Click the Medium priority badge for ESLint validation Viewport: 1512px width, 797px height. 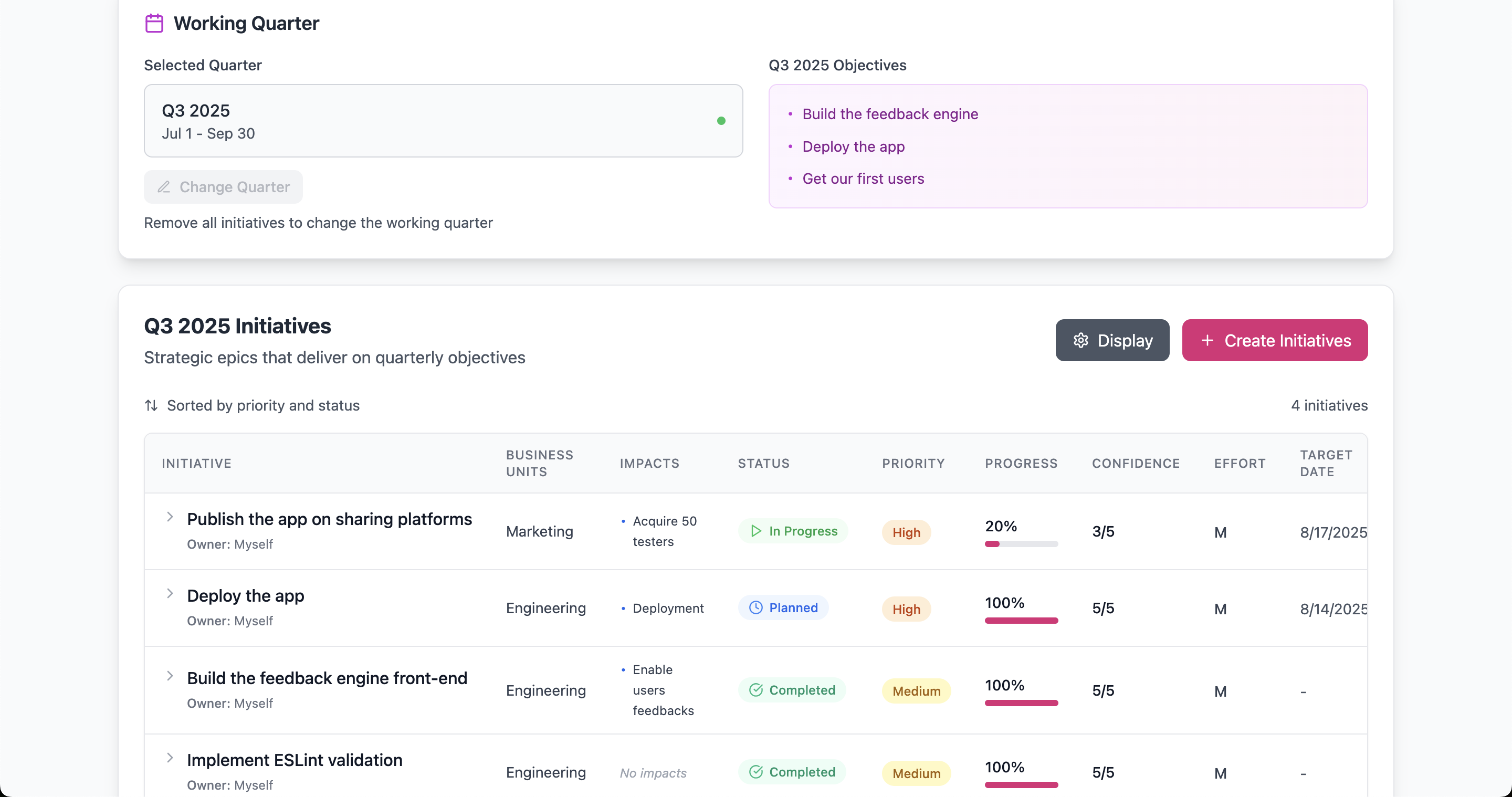916,773
